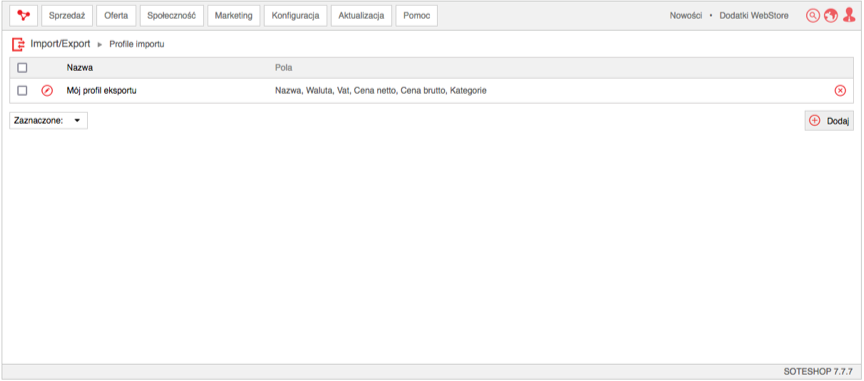Tick the select-all checkbox in header
Screen dimensions: 864x381
pos(22,68)
